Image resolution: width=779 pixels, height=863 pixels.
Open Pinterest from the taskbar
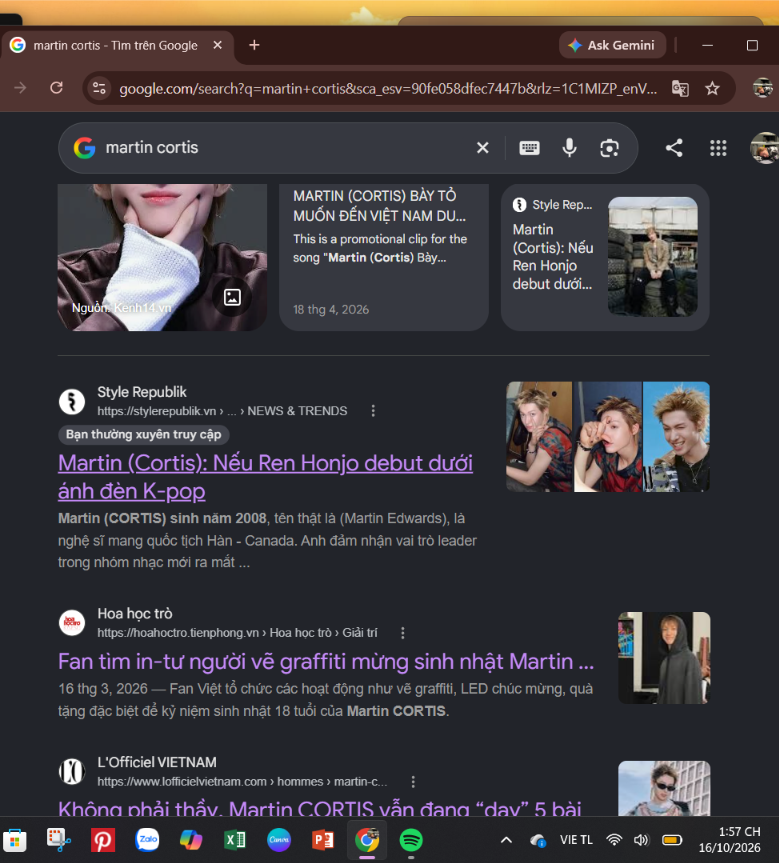coord(102,840)
